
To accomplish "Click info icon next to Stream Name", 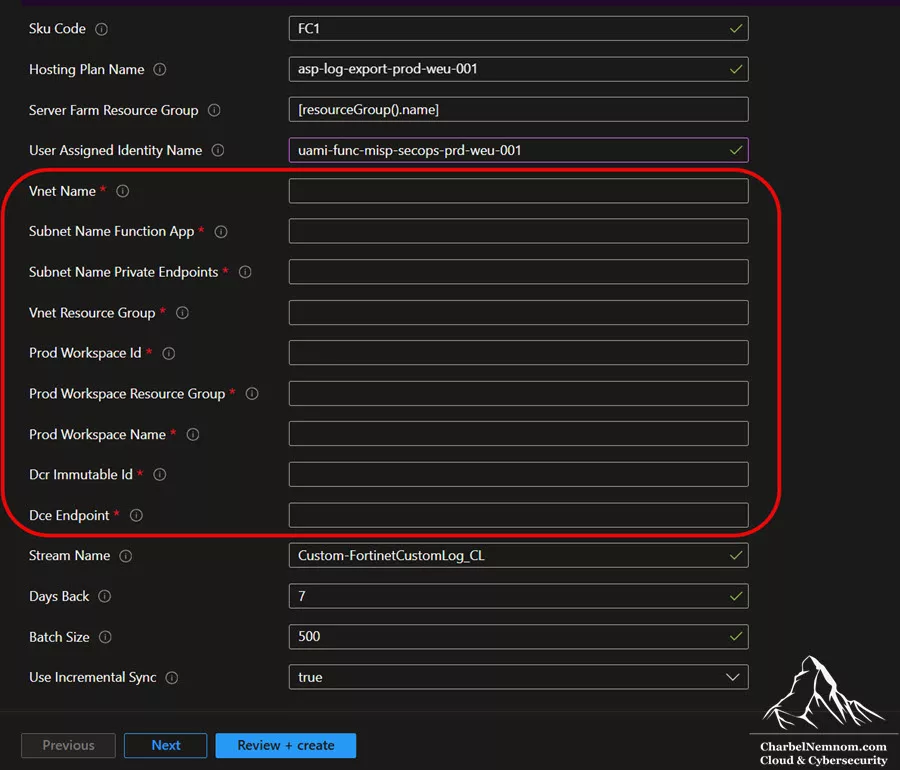I will click(125, 556).
